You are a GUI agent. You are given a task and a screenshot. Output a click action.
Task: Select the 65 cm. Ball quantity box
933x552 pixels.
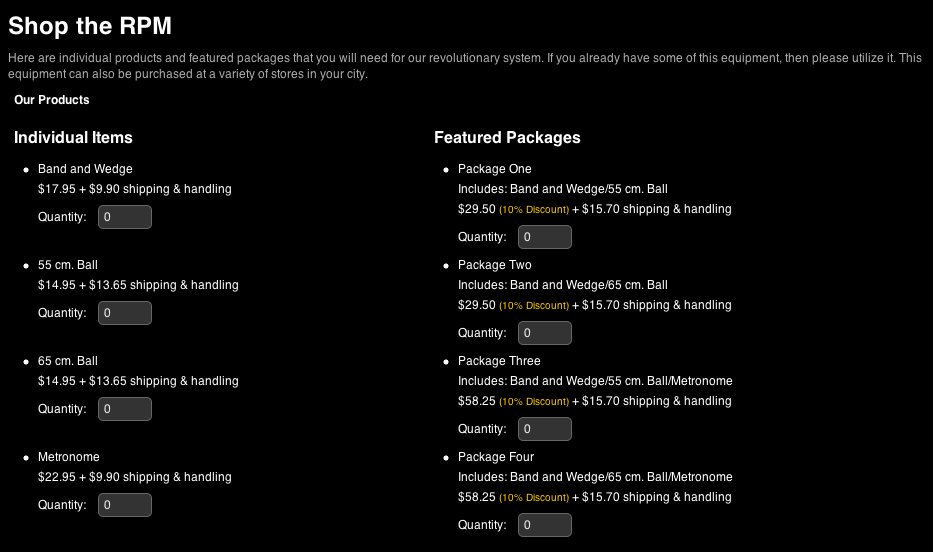point(125,409)
